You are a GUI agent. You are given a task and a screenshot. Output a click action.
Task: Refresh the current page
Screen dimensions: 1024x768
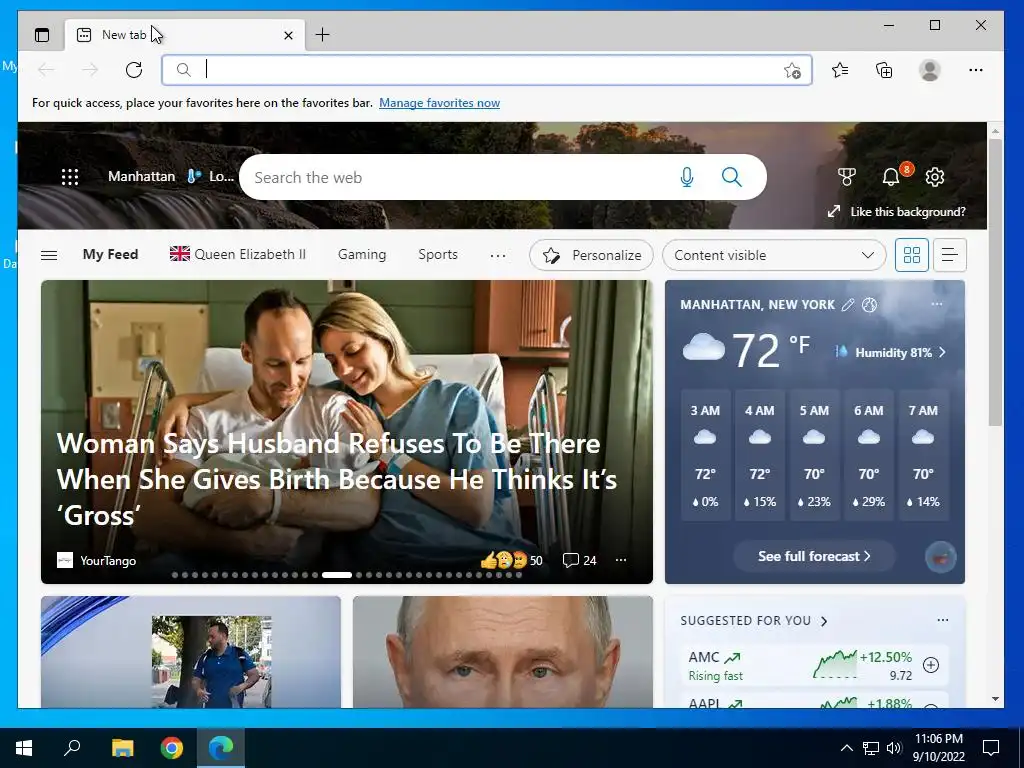134,70
